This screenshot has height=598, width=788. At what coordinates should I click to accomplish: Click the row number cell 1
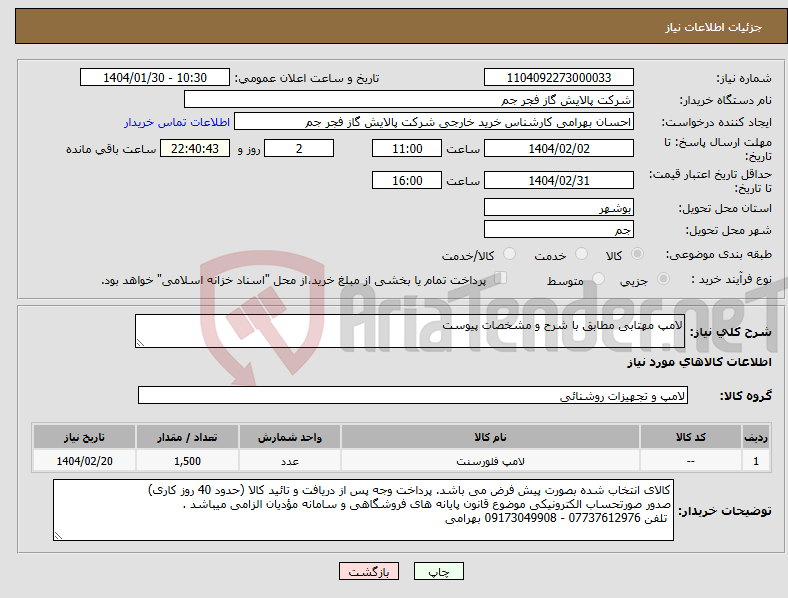pos(756,461)
